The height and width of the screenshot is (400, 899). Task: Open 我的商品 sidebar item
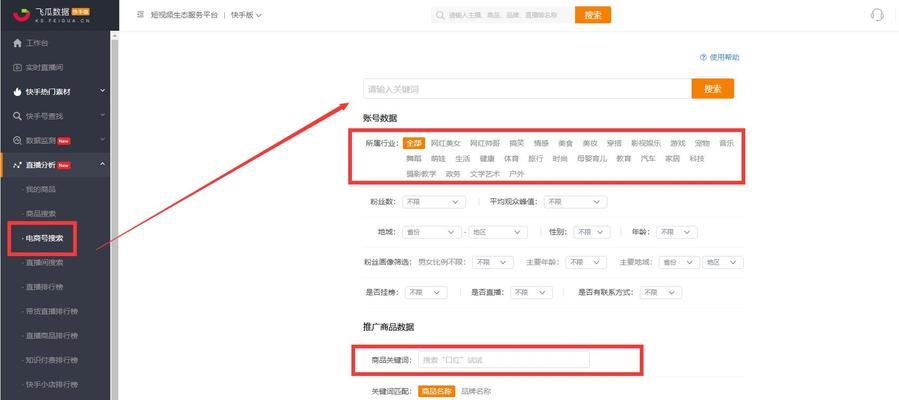[x=40, y=189]
